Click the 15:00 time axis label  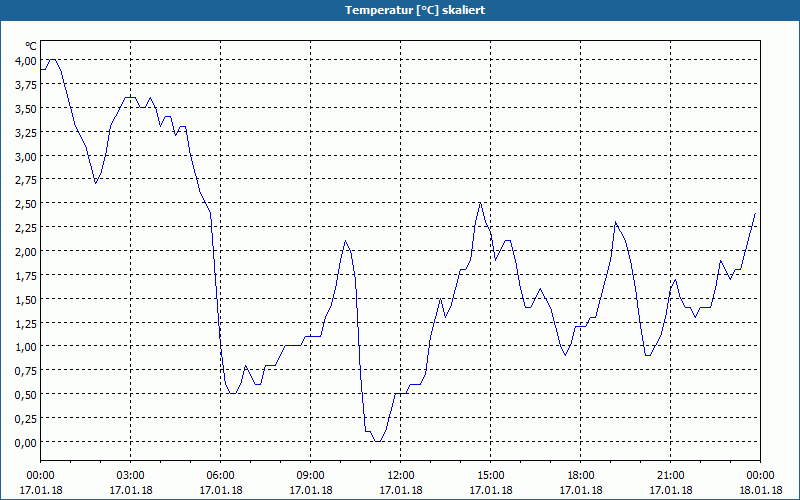click(491, 476)
